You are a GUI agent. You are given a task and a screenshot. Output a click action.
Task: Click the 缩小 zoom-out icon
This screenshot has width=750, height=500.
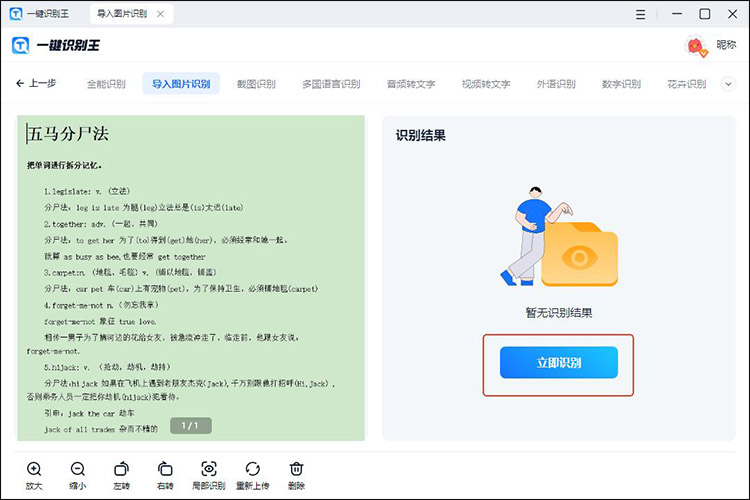click(x=77, y=469)
